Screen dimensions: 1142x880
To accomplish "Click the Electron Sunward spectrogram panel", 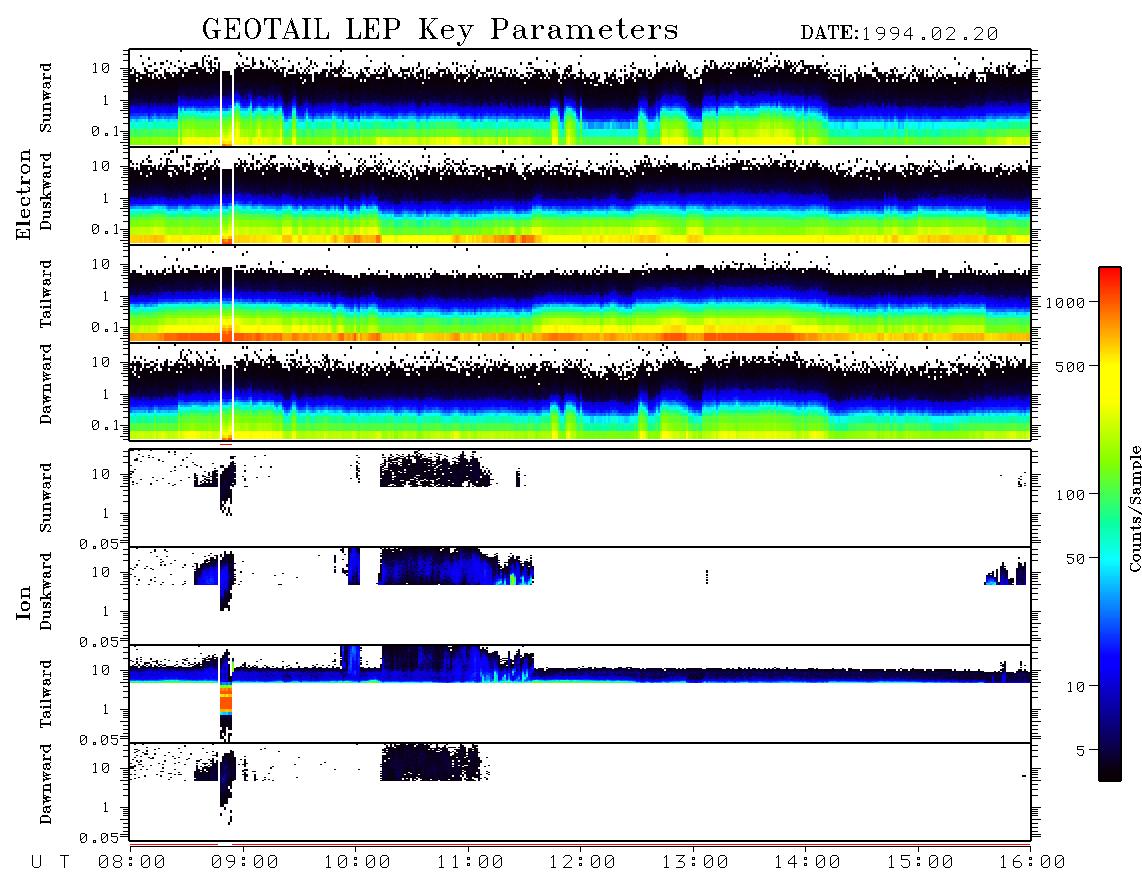I will (580, 98).
